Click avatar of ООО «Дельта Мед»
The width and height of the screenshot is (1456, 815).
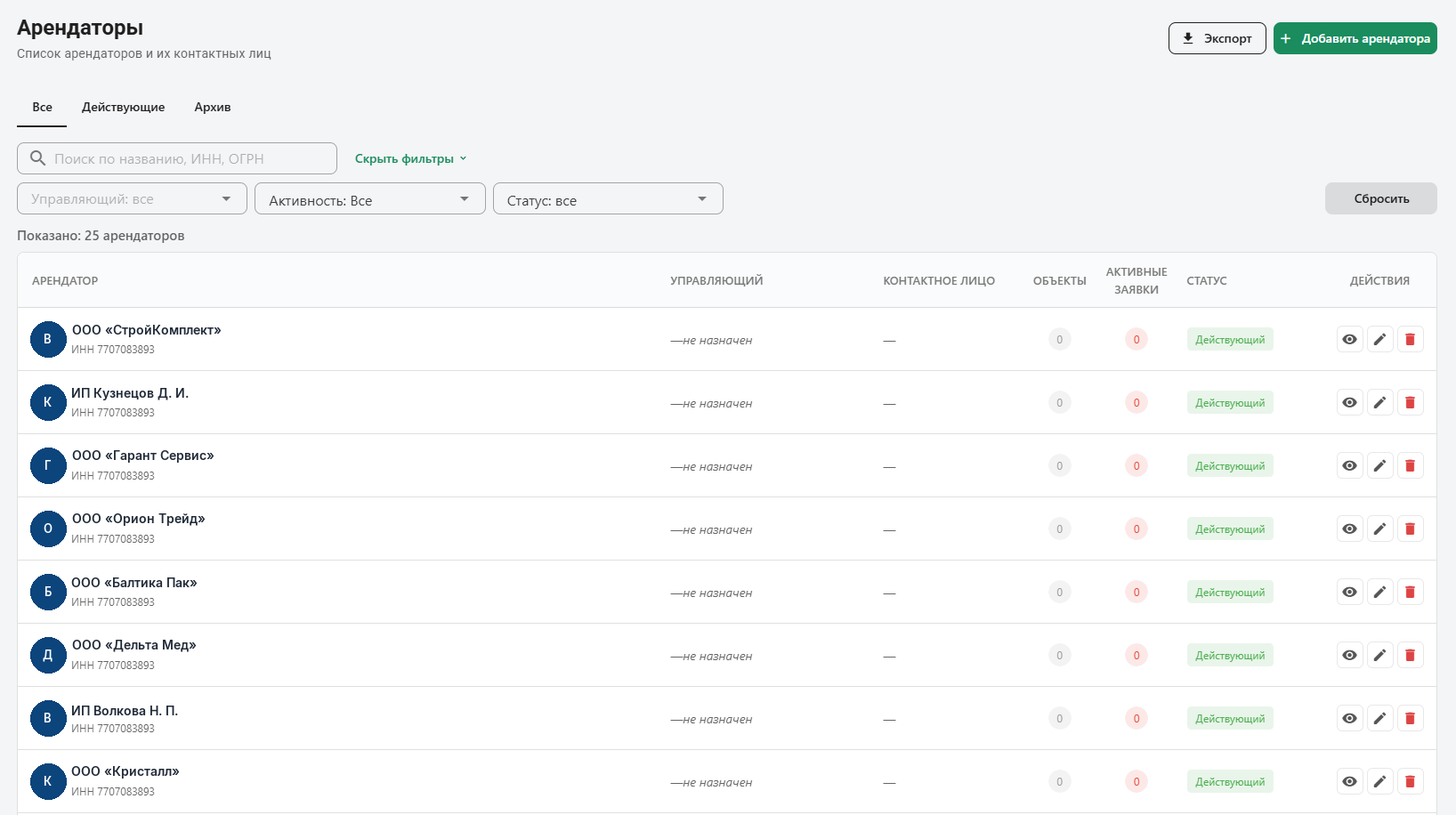click(48, 655)
